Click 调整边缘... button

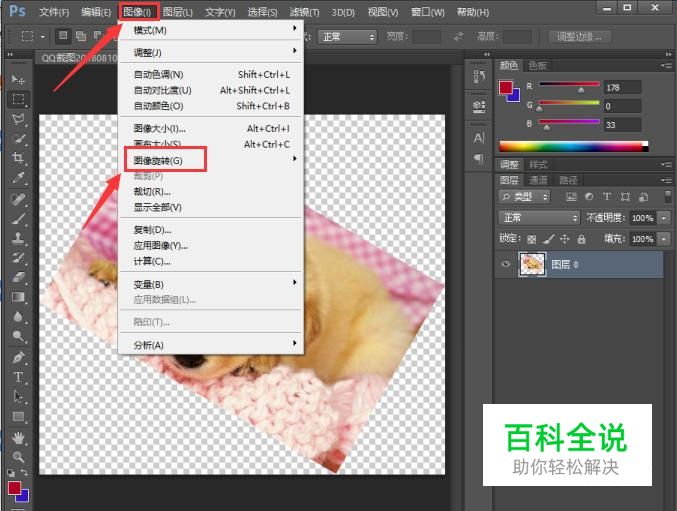[579, 37]
